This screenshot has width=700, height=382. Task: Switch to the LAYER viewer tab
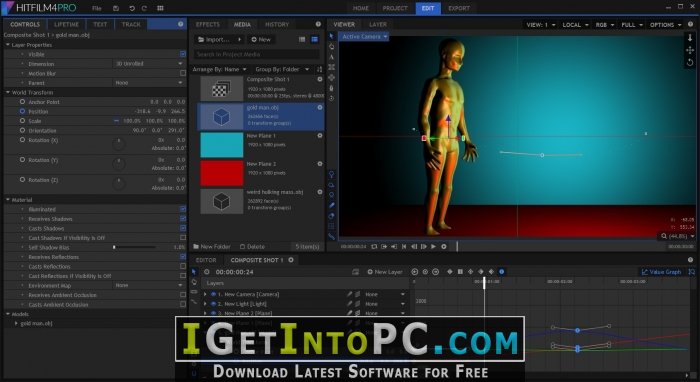coord(378,24)
